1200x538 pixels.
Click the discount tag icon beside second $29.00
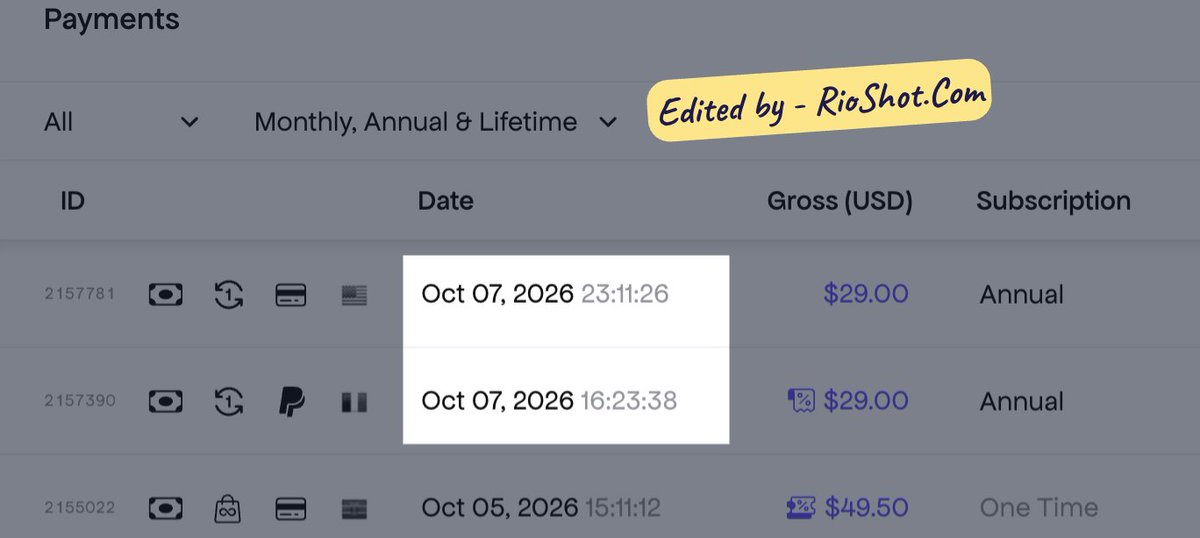[x=801, y=402]
